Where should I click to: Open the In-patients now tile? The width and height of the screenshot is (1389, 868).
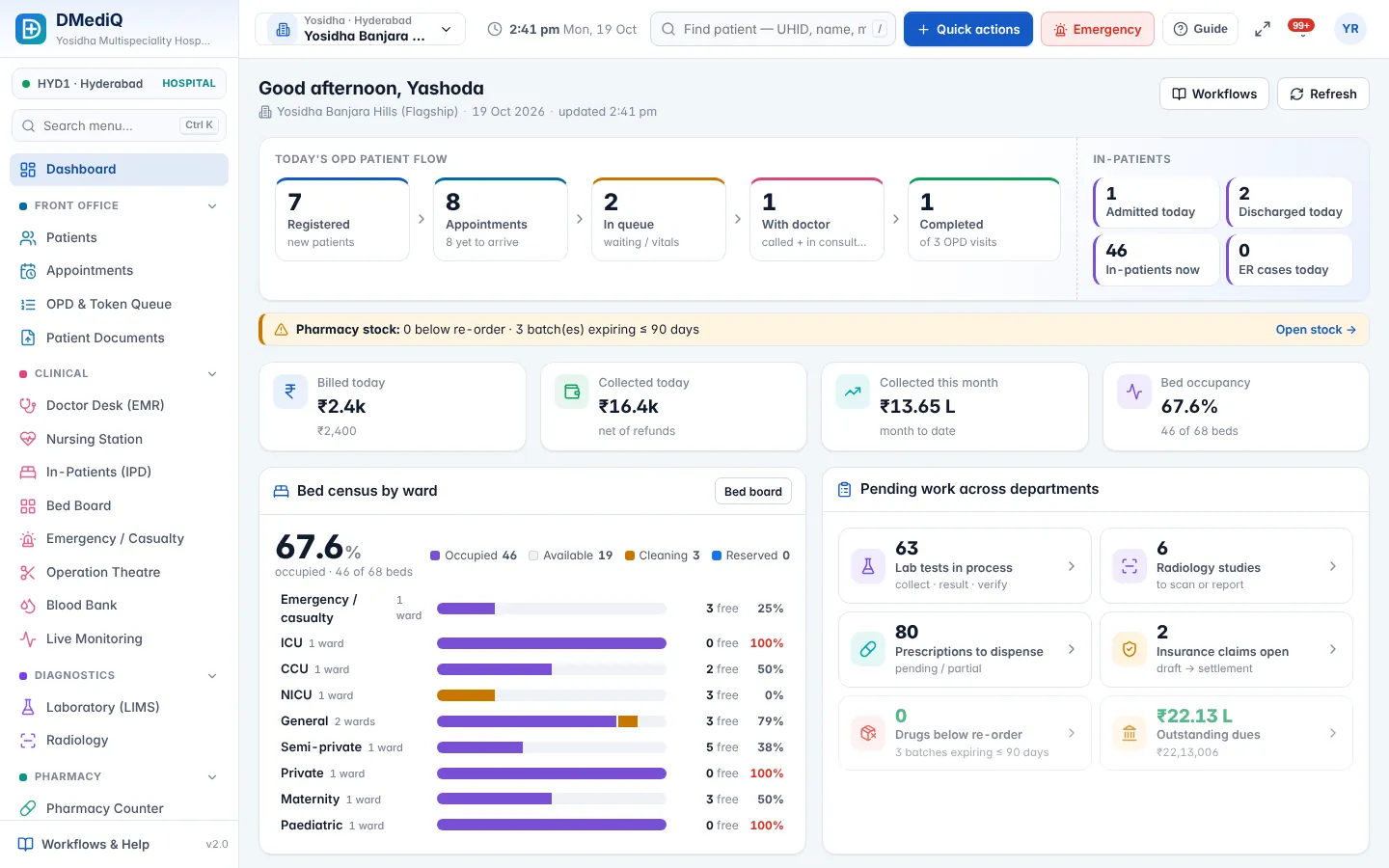pyautogui.click(x=1157, y=260)
